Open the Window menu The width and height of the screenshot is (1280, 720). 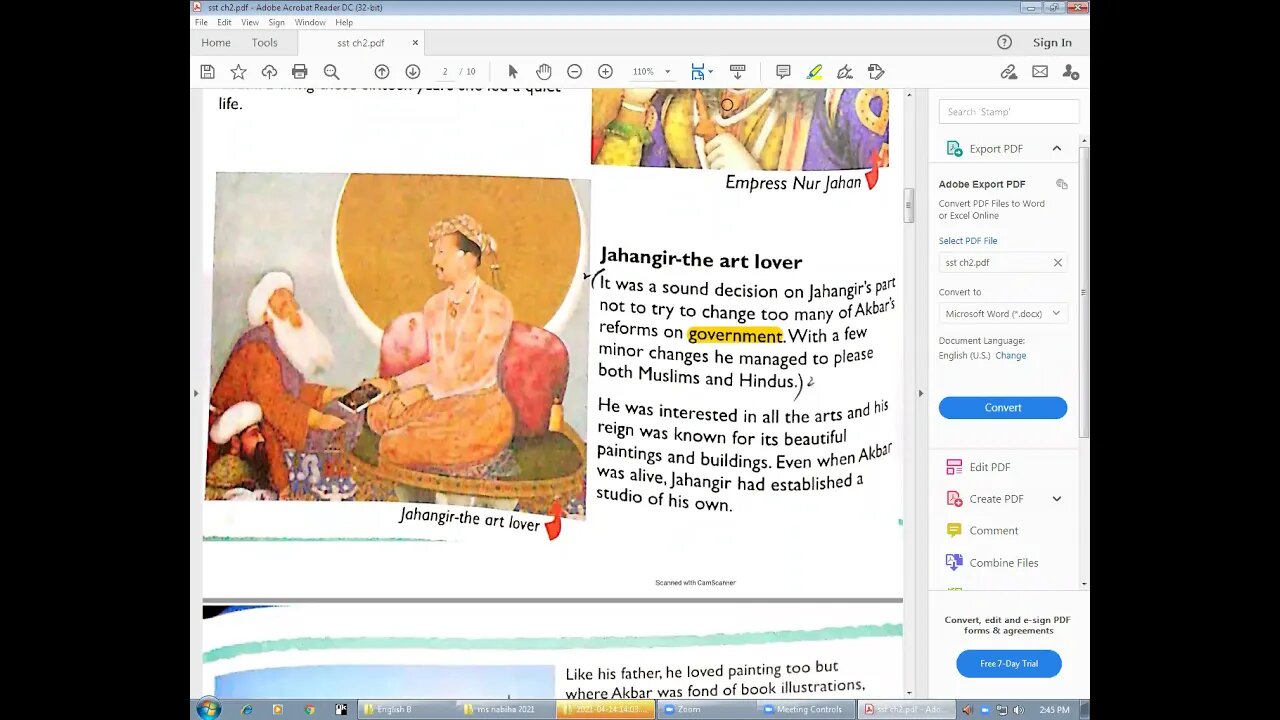310,22
